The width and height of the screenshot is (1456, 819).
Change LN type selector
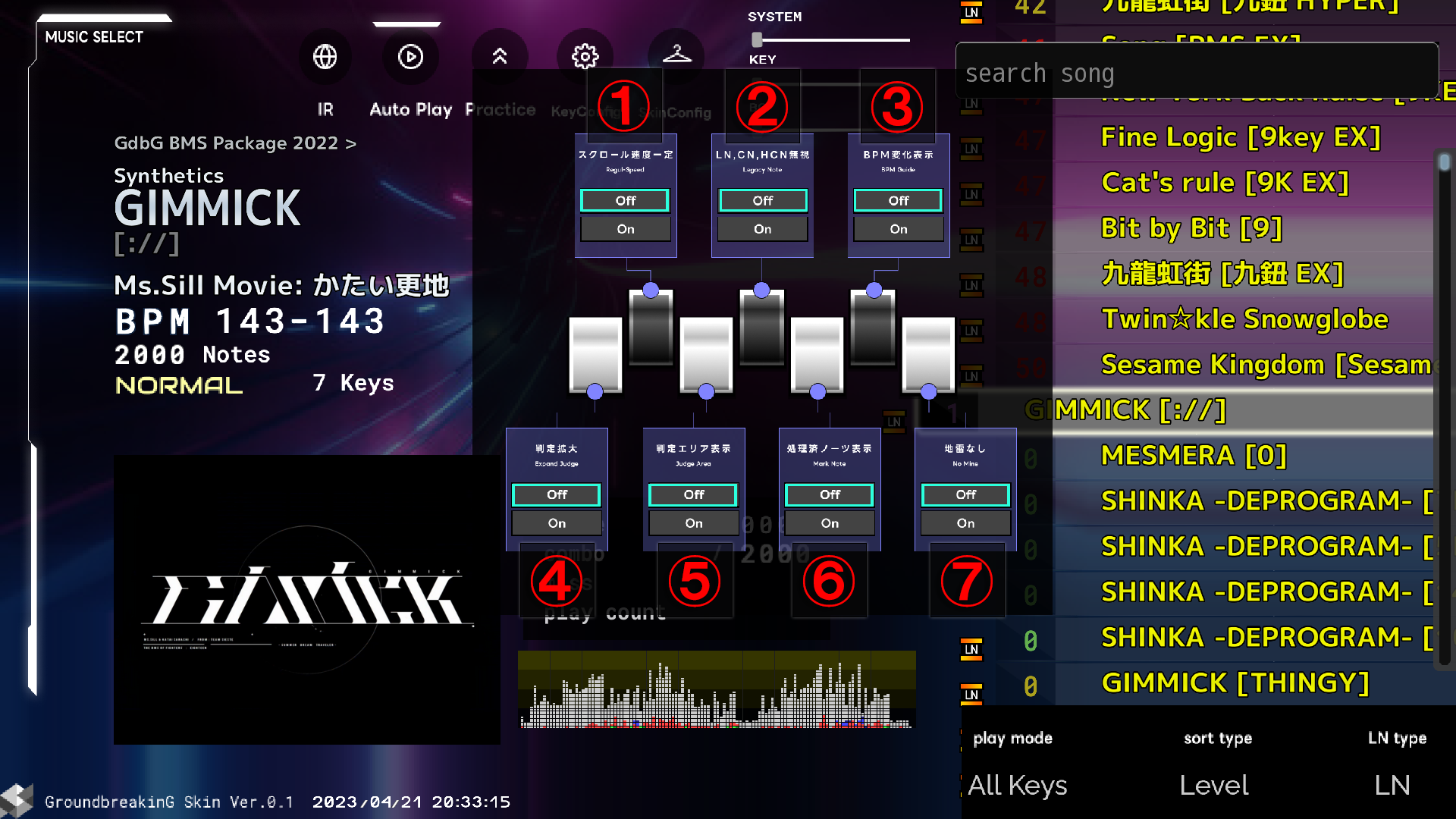point(1392,785)
